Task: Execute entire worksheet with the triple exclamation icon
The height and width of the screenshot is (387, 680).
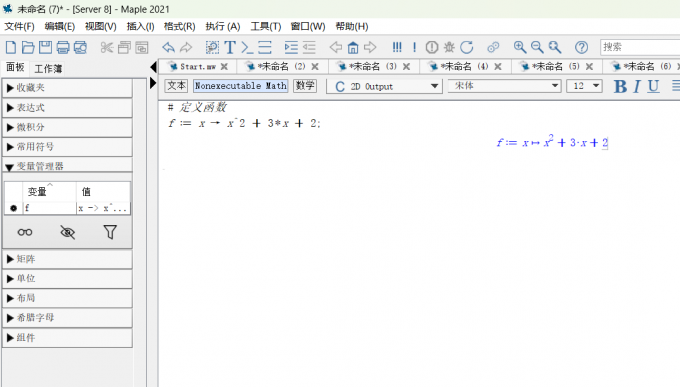Action: point(397,47)
